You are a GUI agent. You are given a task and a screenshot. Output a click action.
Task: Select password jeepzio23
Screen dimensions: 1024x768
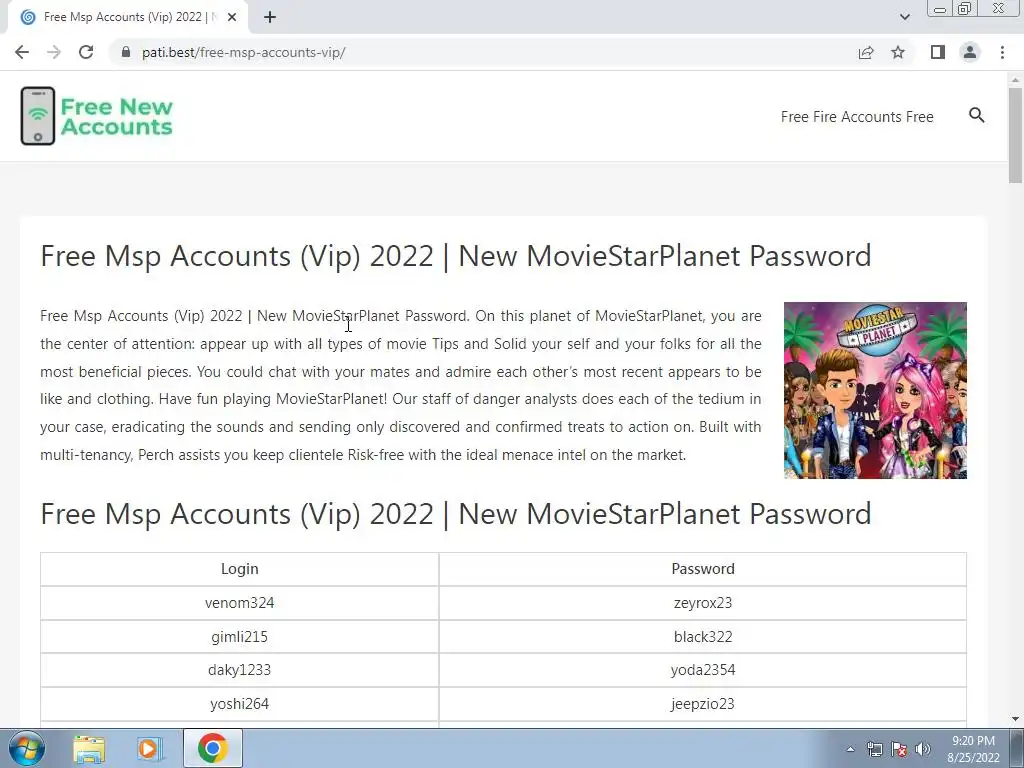pos(703,704)
